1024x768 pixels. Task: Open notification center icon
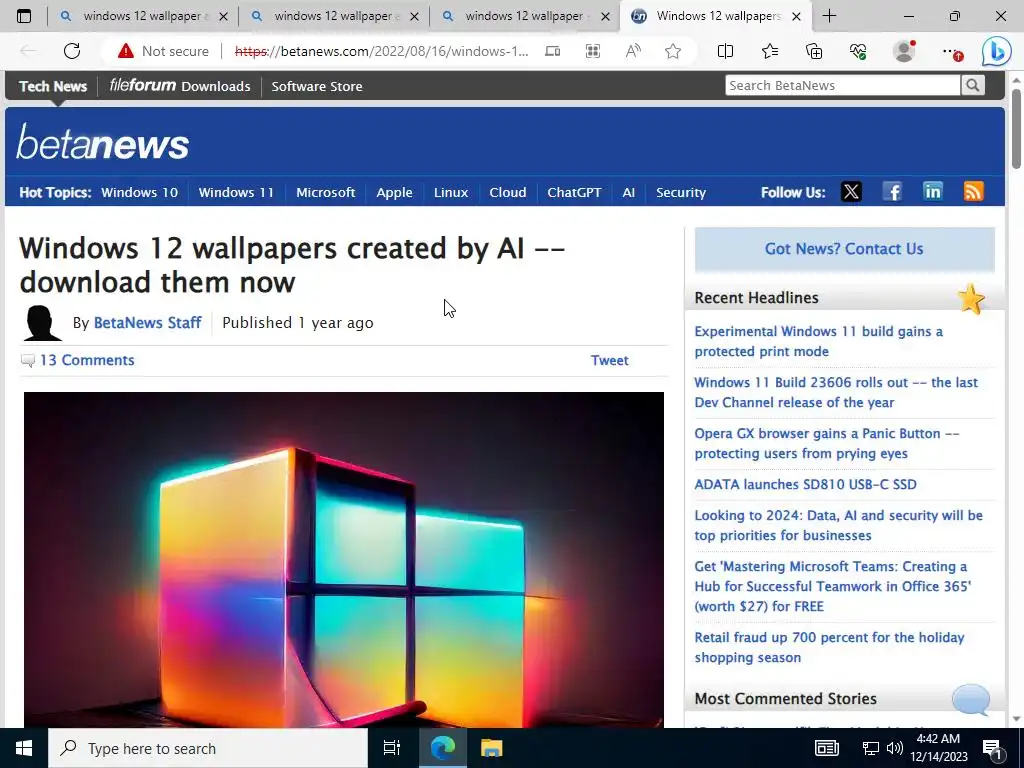point(993,749)
